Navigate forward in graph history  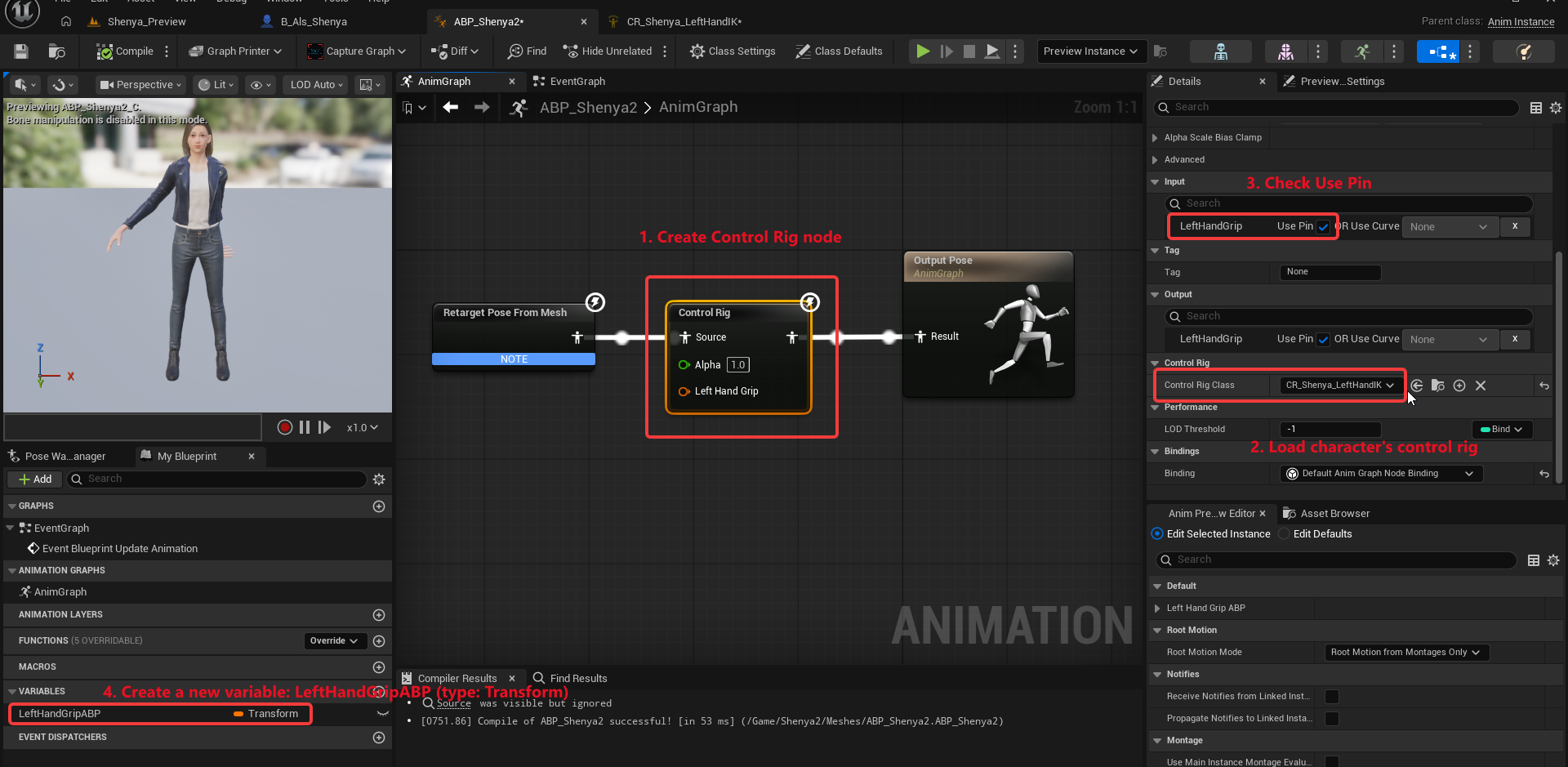482,107
